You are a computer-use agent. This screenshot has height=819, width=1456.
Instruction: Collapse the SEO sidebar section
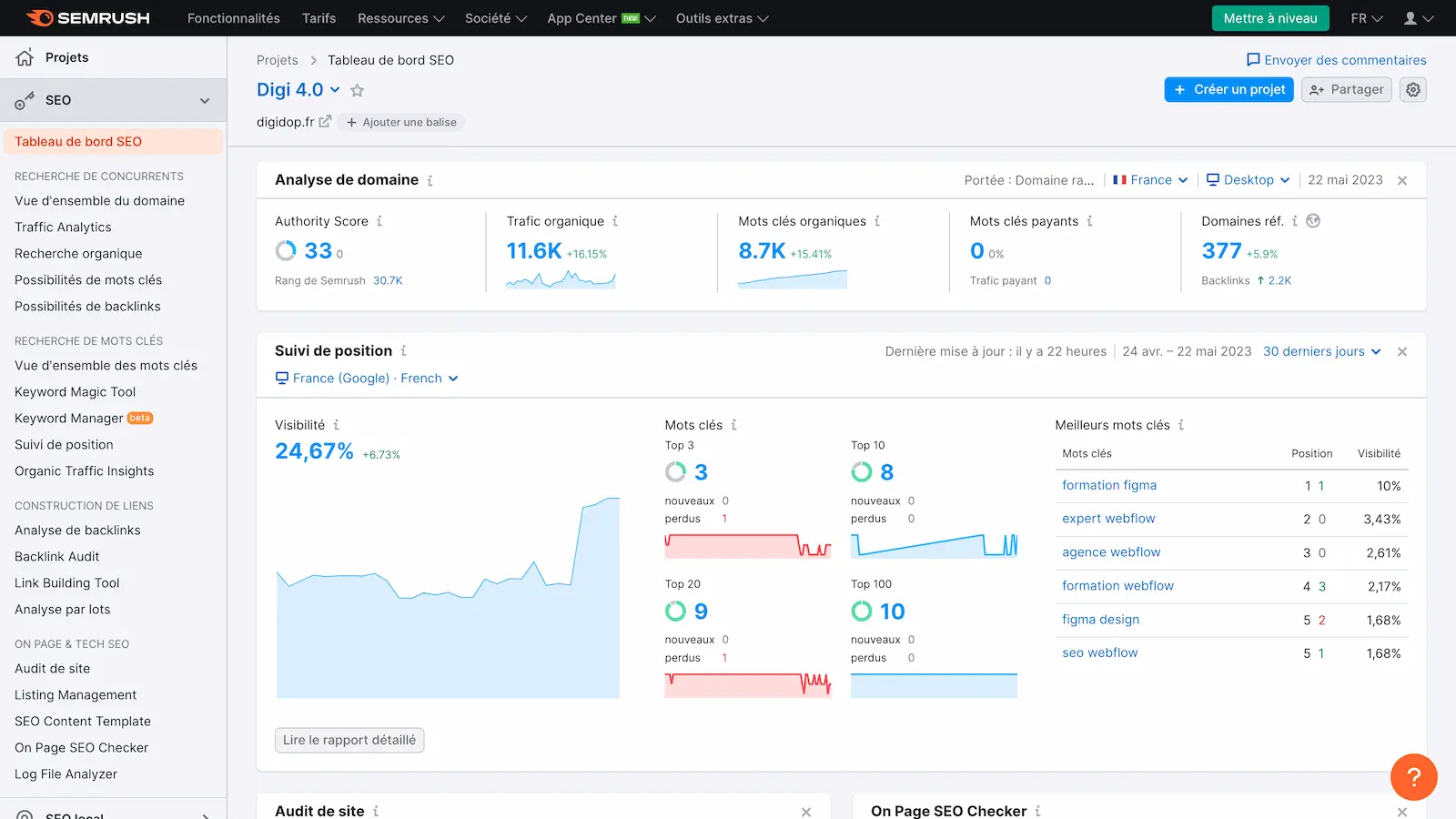205,101
